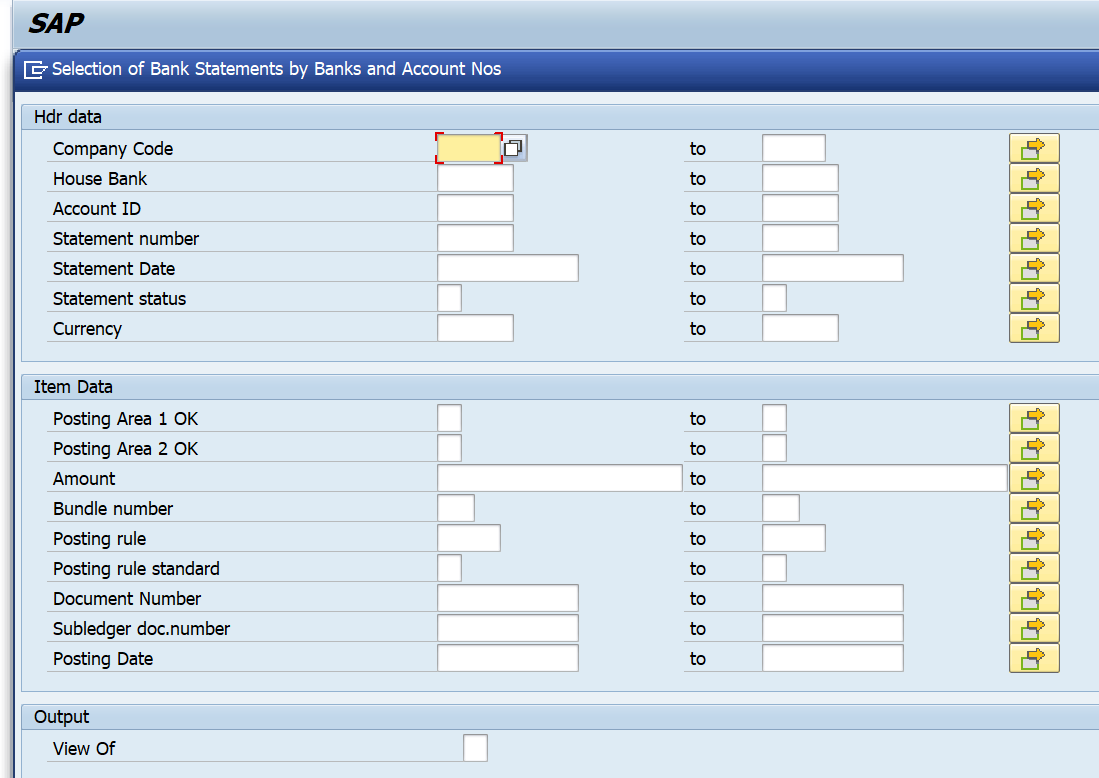Open multiple selection for Posting rule standard
Screen dimensions: 1099x778
pyautogui.click(x=1034, y=567)
